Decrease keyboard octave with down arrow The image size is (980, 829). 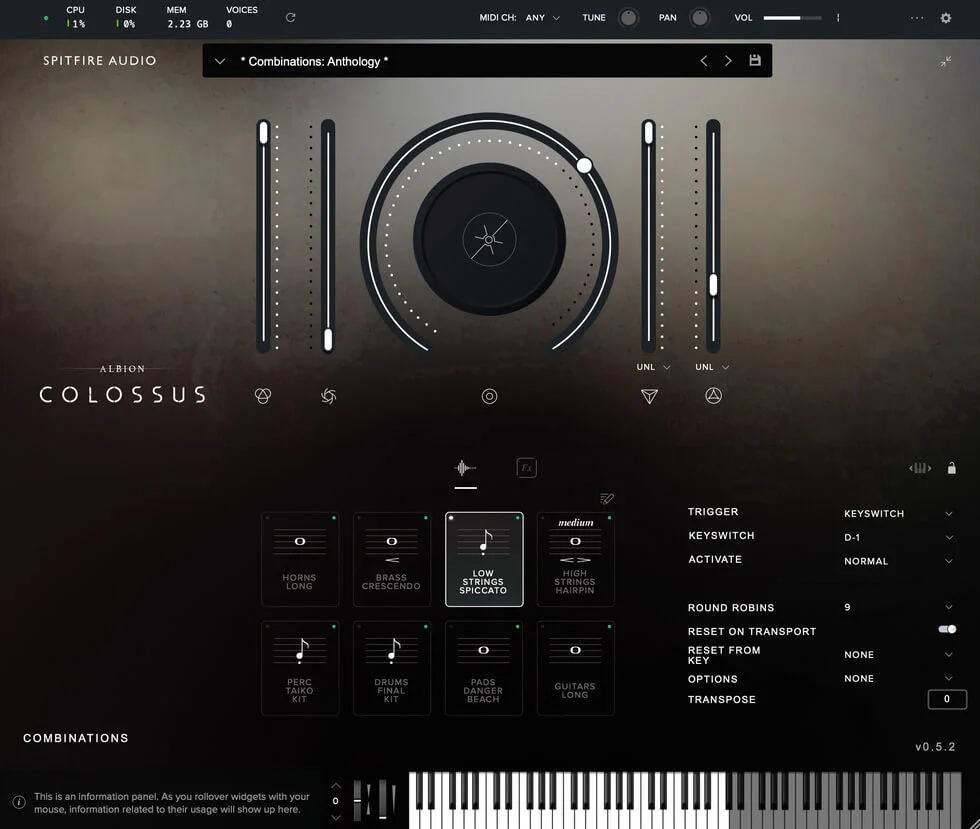336,817
